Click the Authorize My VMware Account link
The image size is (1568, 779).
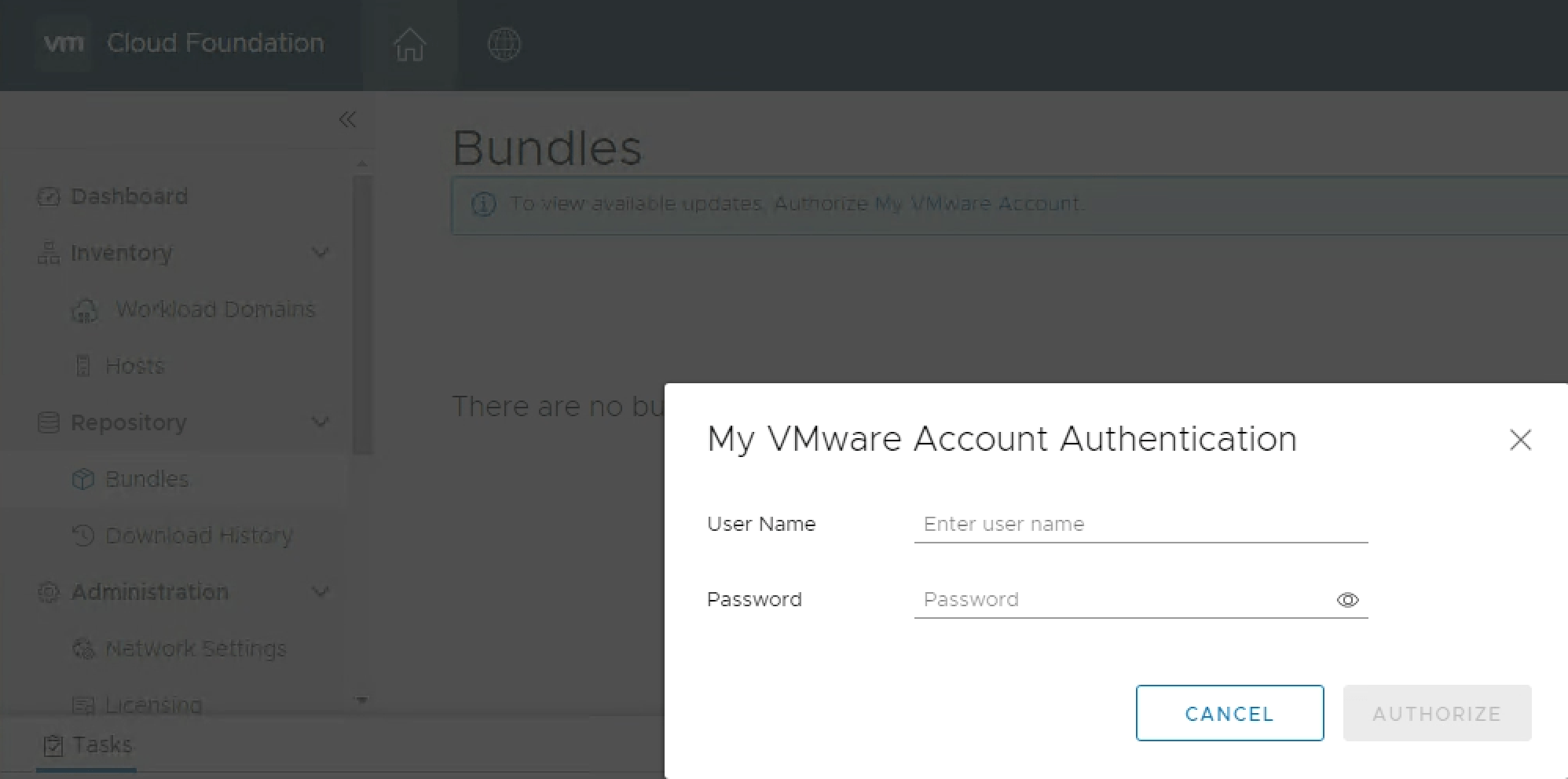(x=927, y=204)
